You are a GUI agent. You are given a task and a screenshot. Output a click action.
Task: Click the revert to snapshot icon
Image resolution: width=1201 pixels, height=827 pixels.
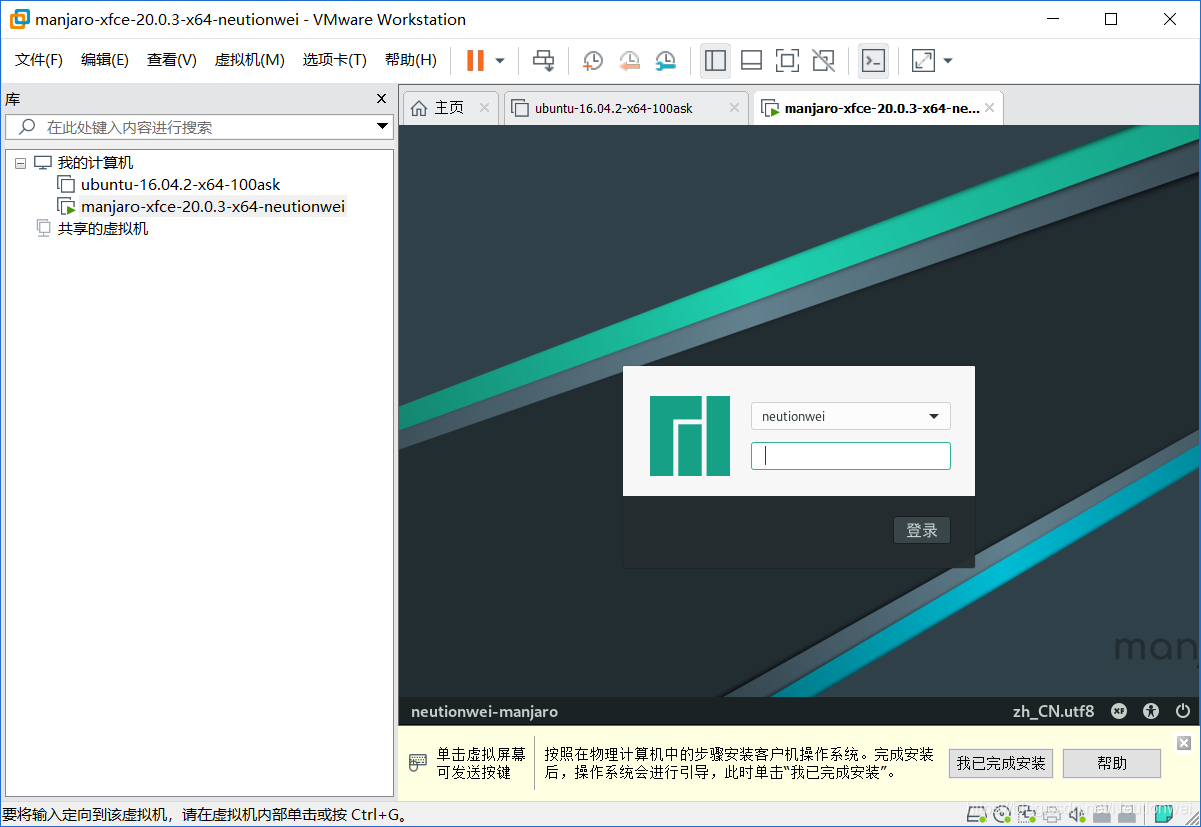coord(629,61)
